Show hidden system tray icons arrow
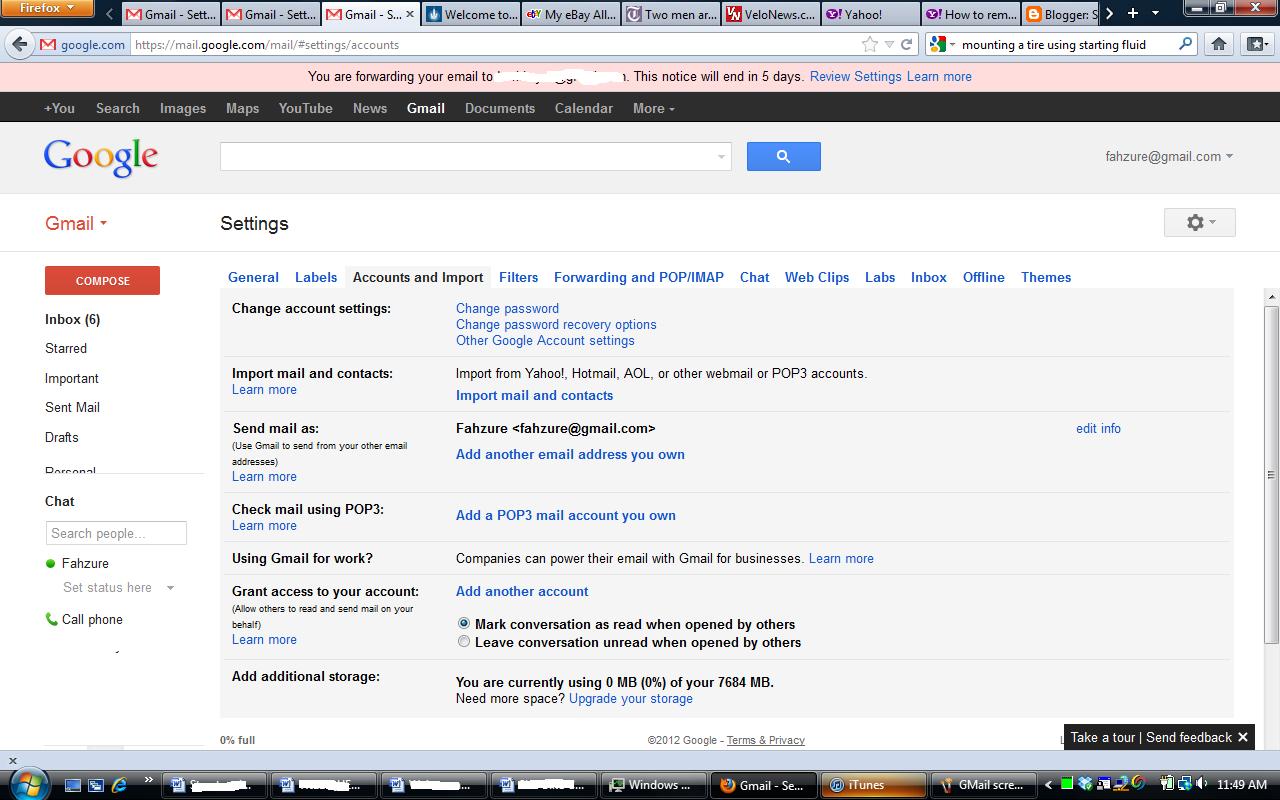 coord(1048,785)
